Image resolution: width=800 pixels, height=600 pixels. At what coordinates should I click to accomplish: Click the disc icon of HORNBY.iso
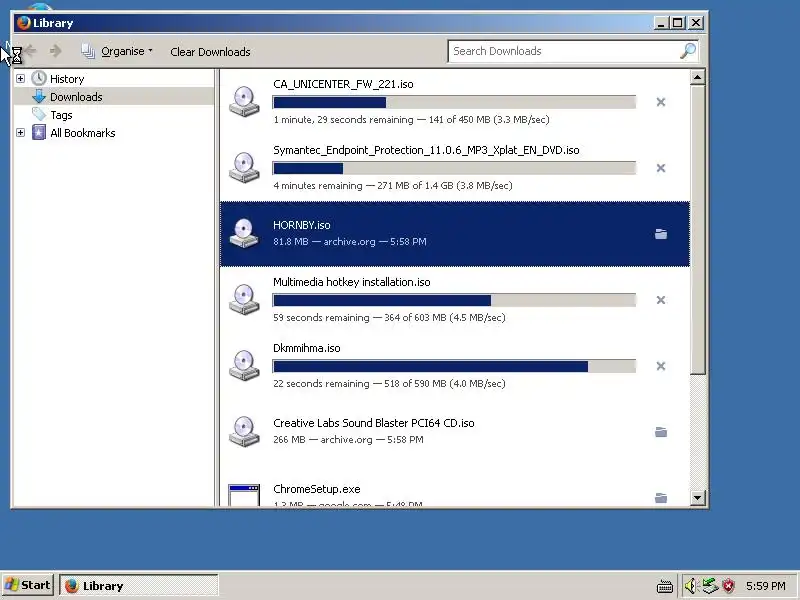point(244,234)
